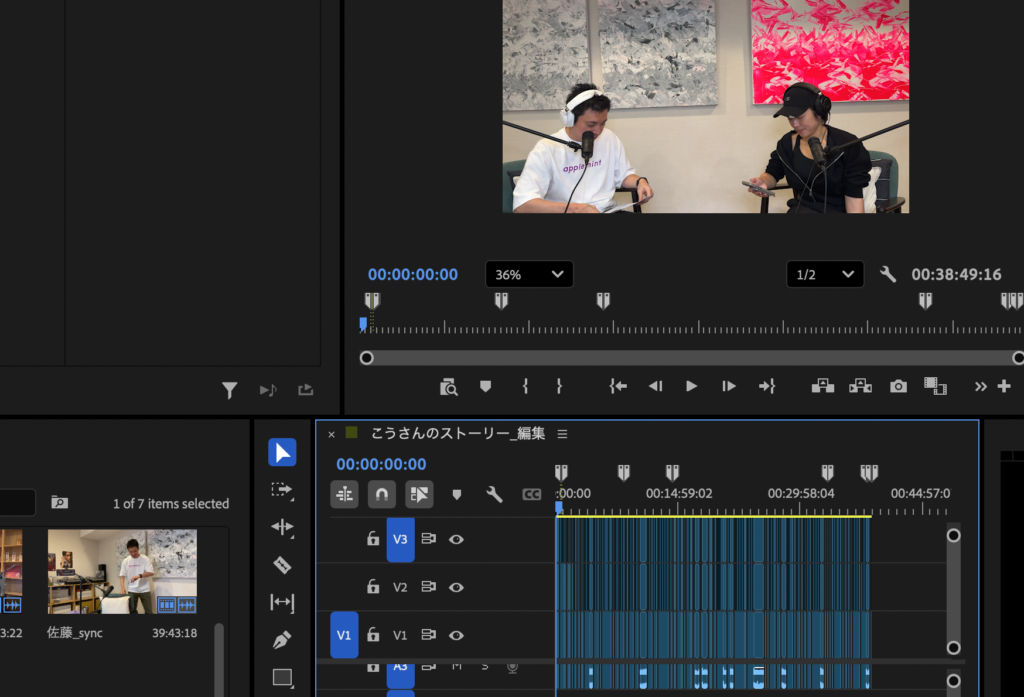
Task: Toggle Snap in Timeline magnet button
Action: (x=381, y=494)
